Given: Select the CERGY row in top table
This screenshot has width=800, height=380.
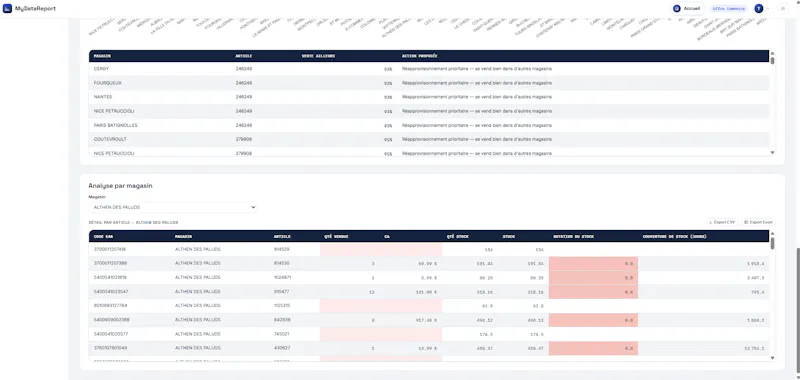Looking at the screenshot, I should (x=429, y=68).
